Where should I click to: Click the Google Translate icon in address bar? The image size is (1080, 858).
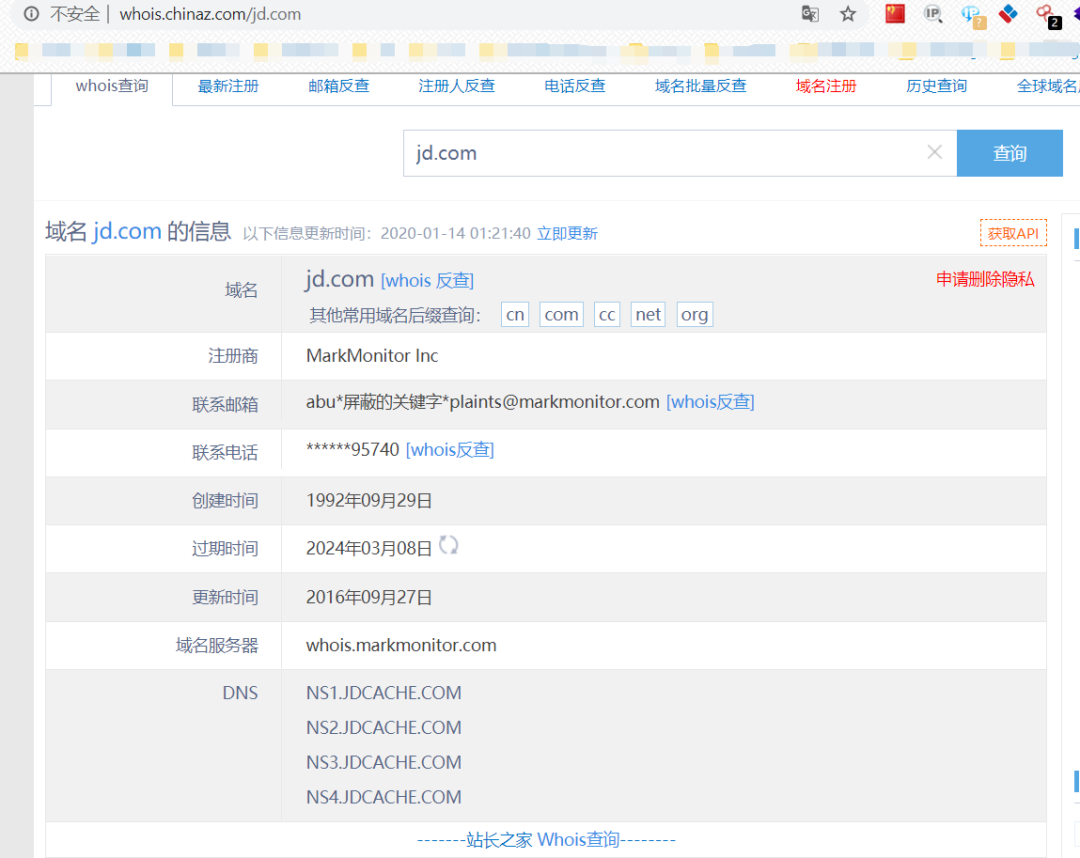810,14
